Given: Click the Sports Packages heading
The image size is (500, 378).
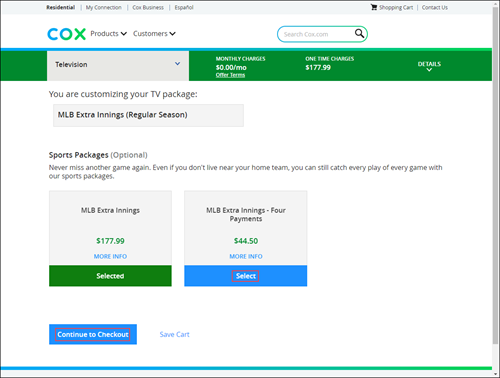Looking at the screenshot, I should point(79,155).
